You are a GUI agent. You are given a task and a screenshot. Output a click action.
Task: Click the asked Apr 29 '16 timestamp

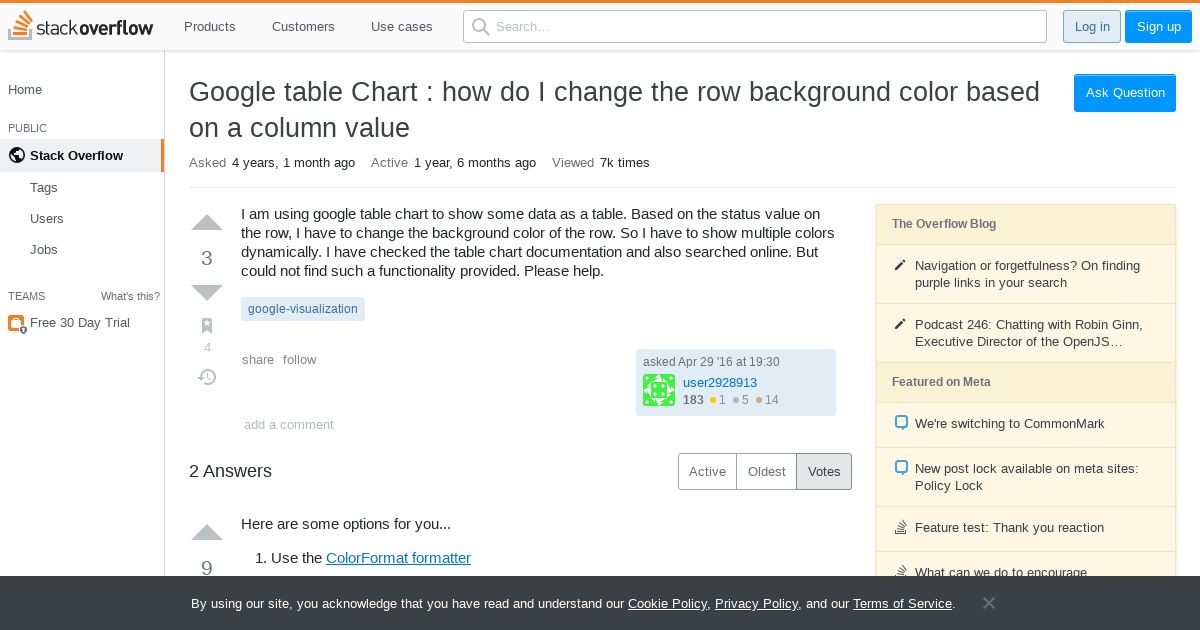[x=711, y=362]
